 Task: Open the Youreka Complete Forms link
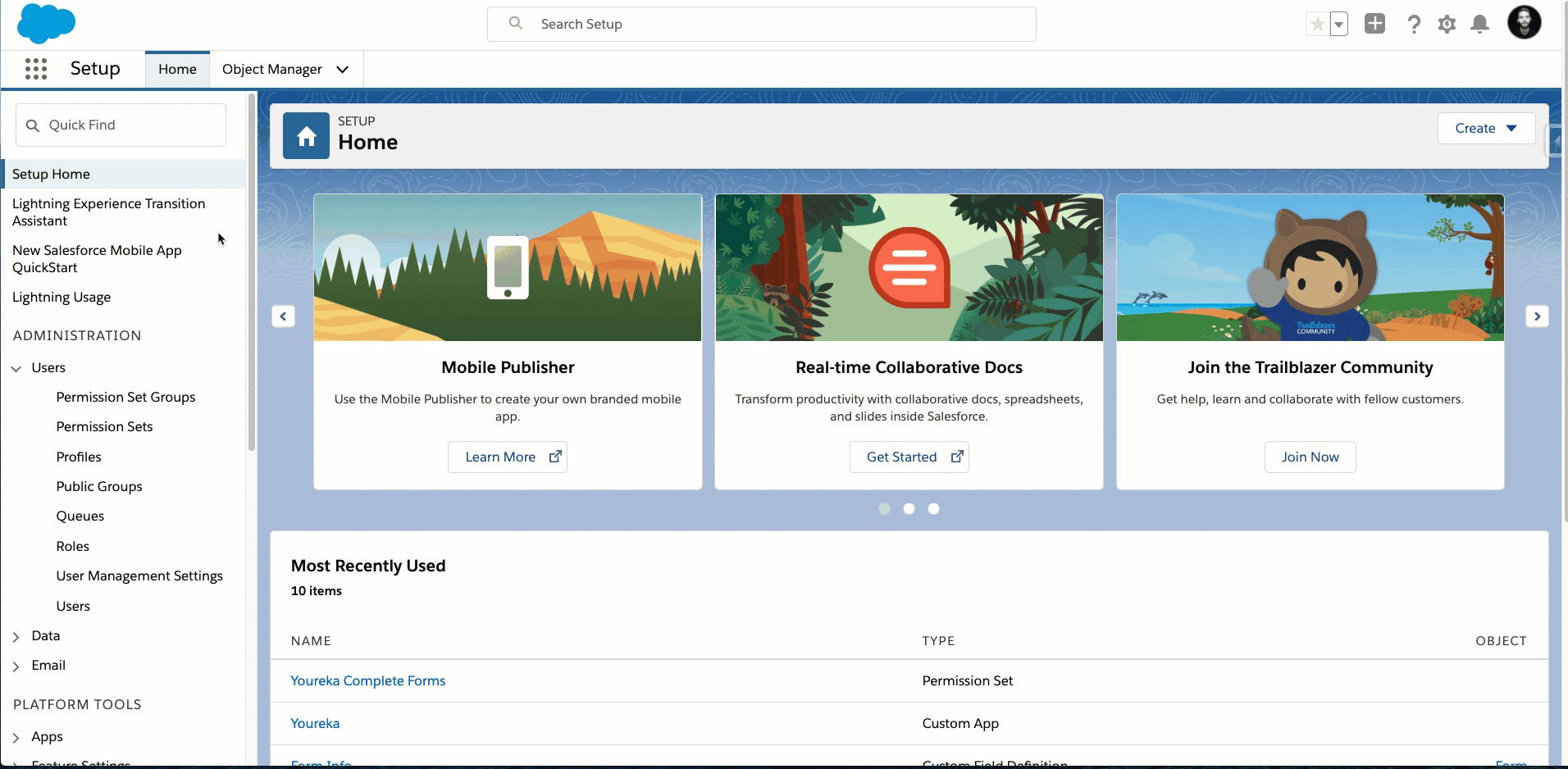(x=368, y=680)
